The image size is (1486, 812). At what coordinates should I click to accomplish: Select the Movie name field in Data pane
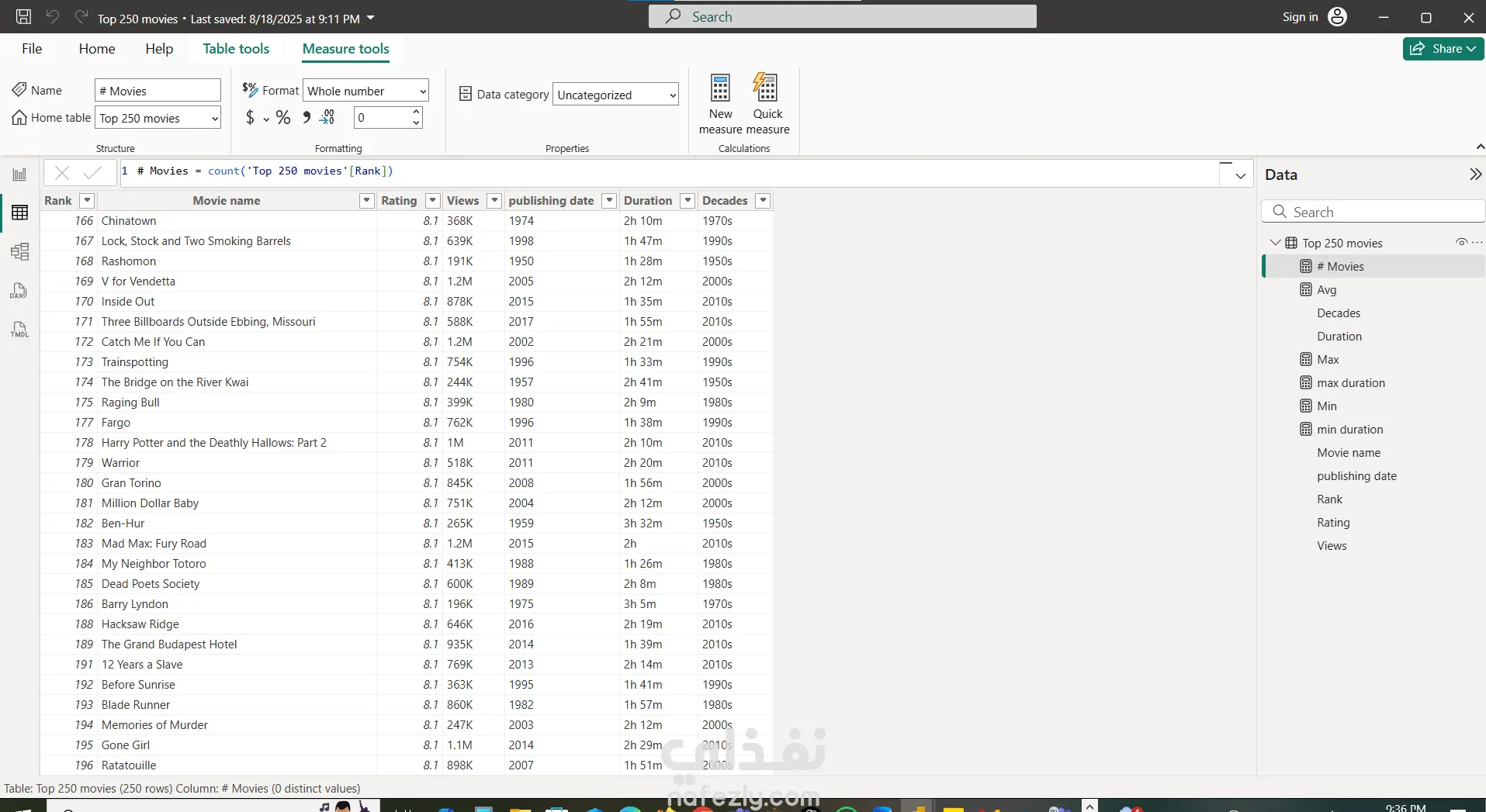pyautogui.click(x=1349, y=453)
